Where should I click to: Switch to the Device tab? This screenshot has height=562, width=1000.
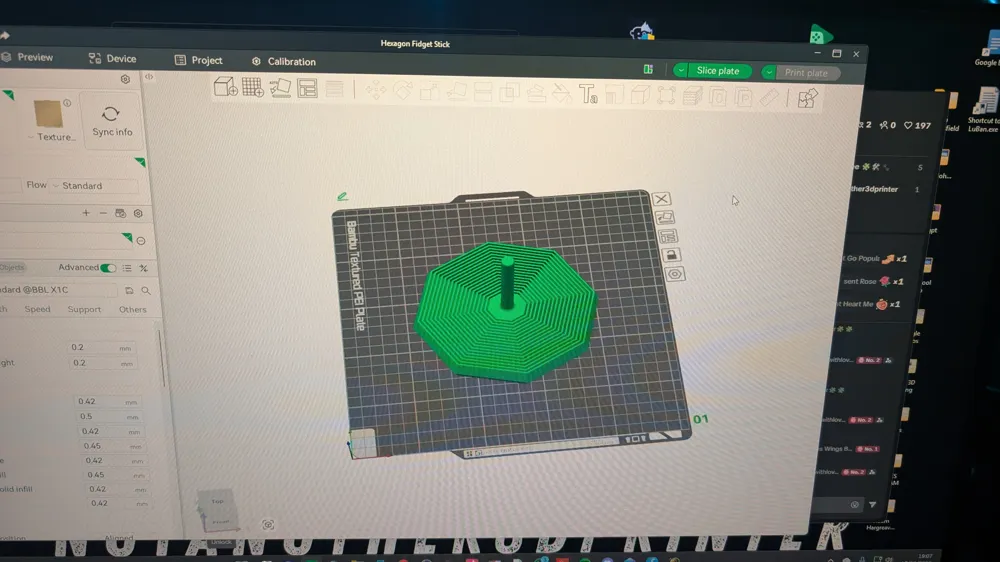coord(112,59)
